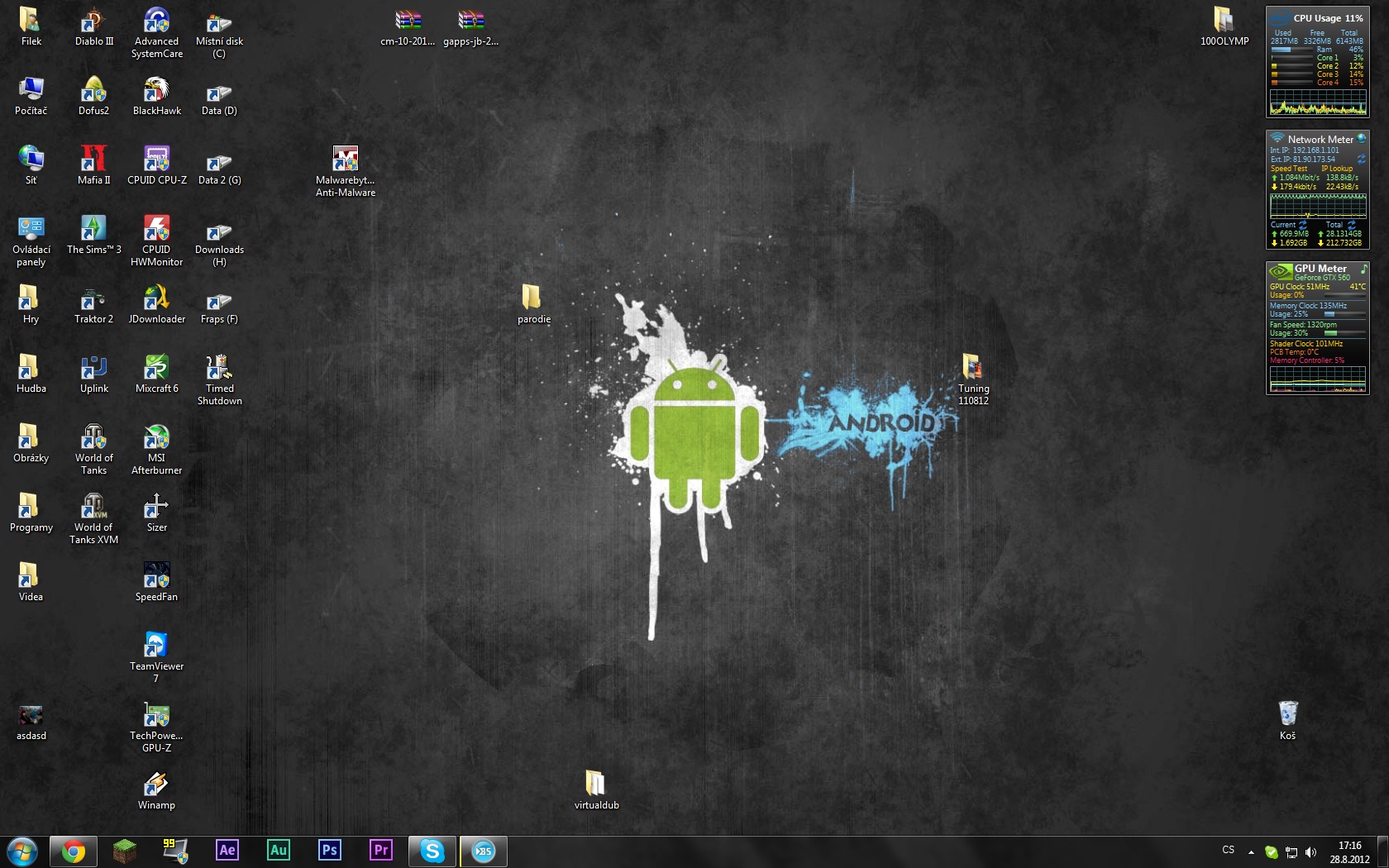Open Adobe Audition from the taskbar
This screenshot has width=1389, height=868.
coord(279,851)
